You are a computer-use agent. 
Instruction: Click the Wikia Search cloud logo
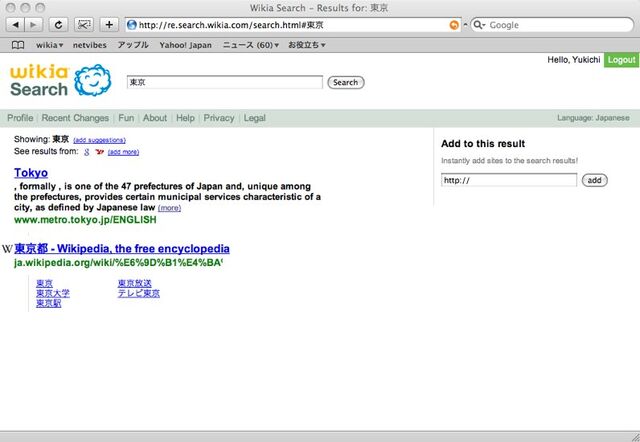pos(93,80)
